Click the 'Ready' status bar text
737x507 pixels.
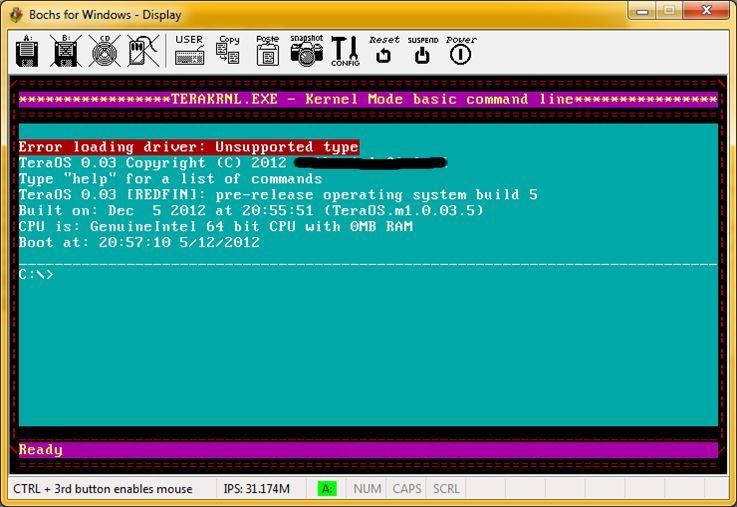pyautogui.click(x=40, y=450)
